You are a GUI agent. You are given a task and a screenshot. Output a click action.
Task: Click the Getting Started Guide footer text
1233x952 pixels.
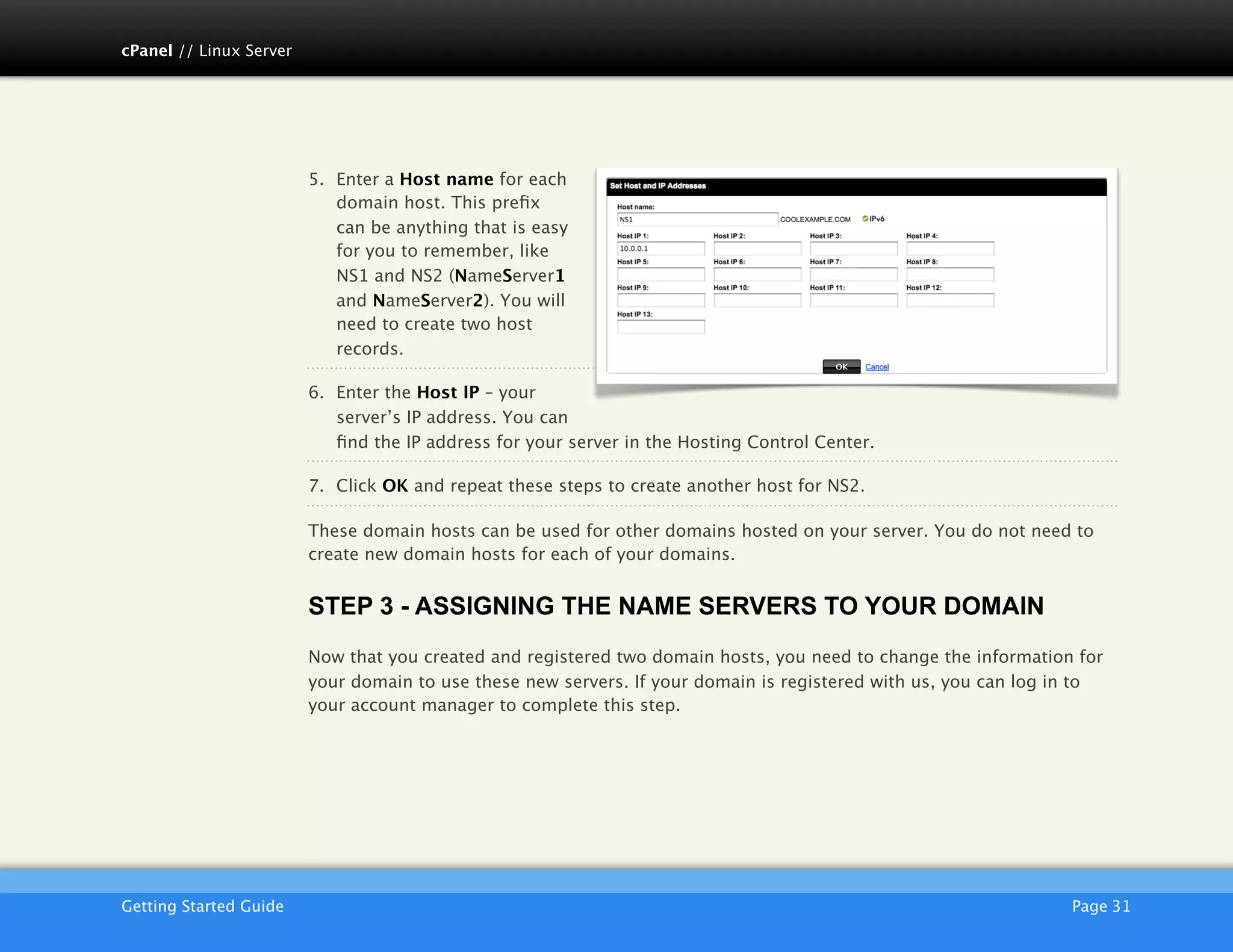pyautogui.click(x=202, y=906)
